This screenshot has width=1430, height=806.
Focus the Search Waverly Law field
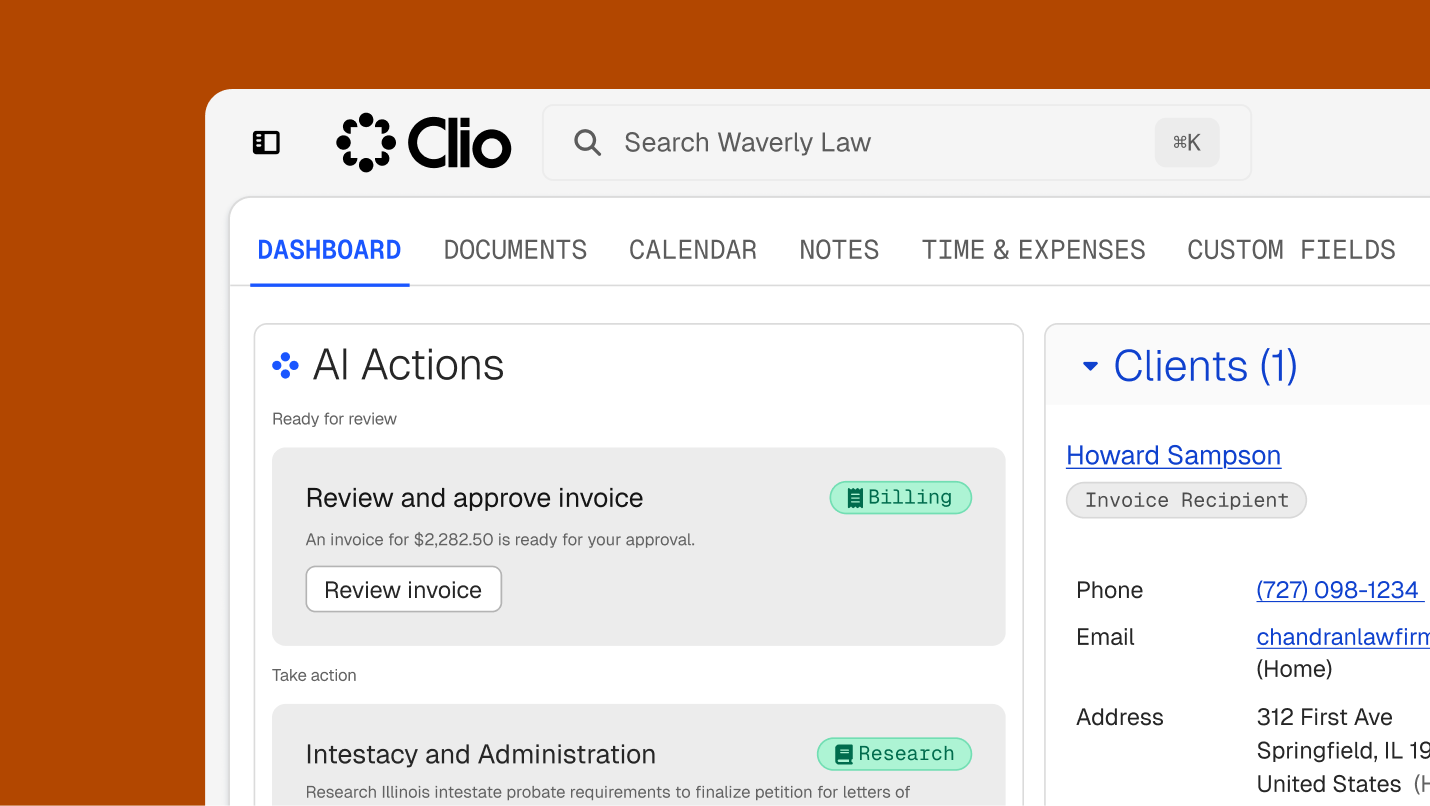(x=897, y=143)
